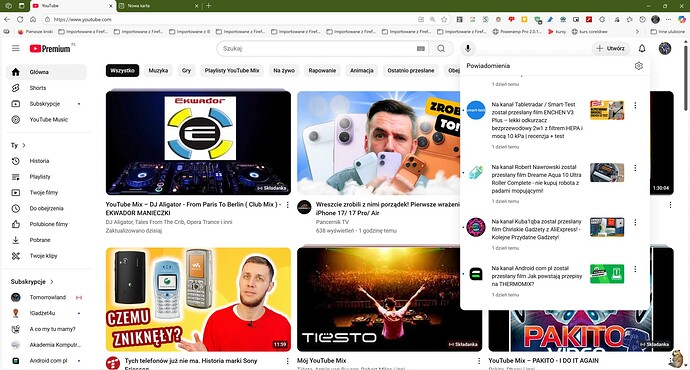Open notification settings gear icon

(639, 66)
